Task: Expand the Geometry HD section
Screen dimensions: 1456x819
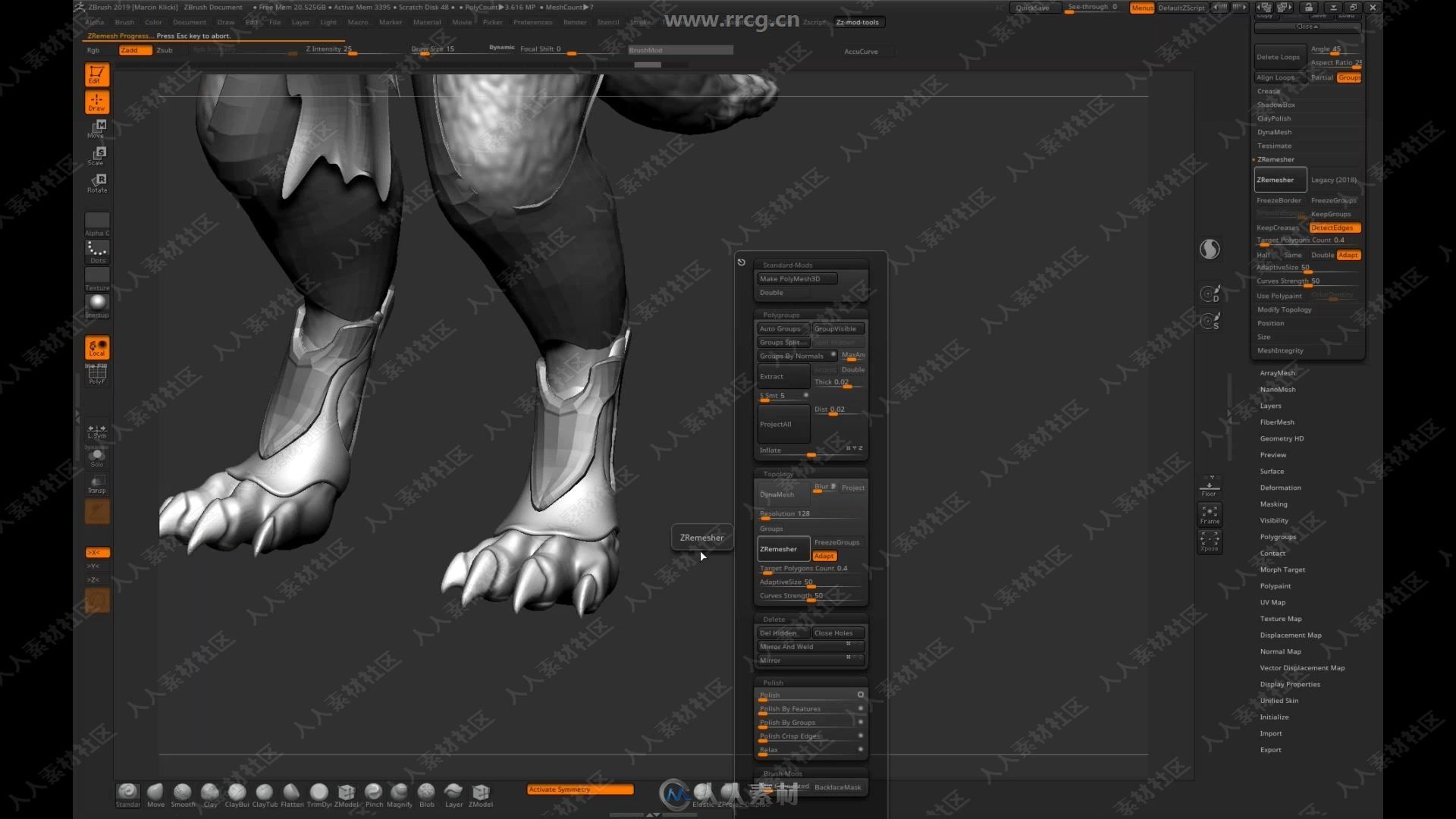Action: click(x=1282, y=439)
